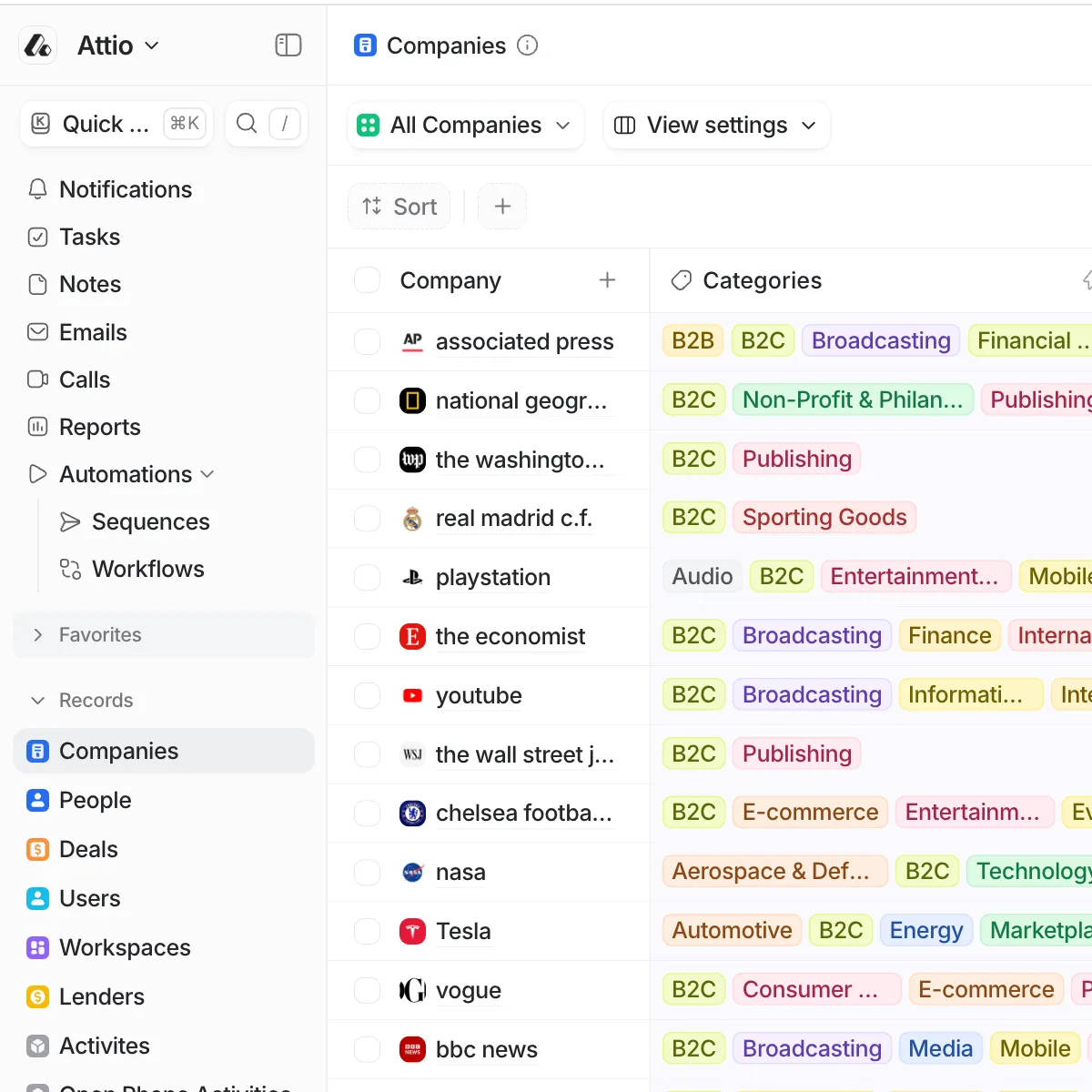The image size is (1092, 1092).
Task: Check the vogue row checkbox
Action: pos(367,990)
